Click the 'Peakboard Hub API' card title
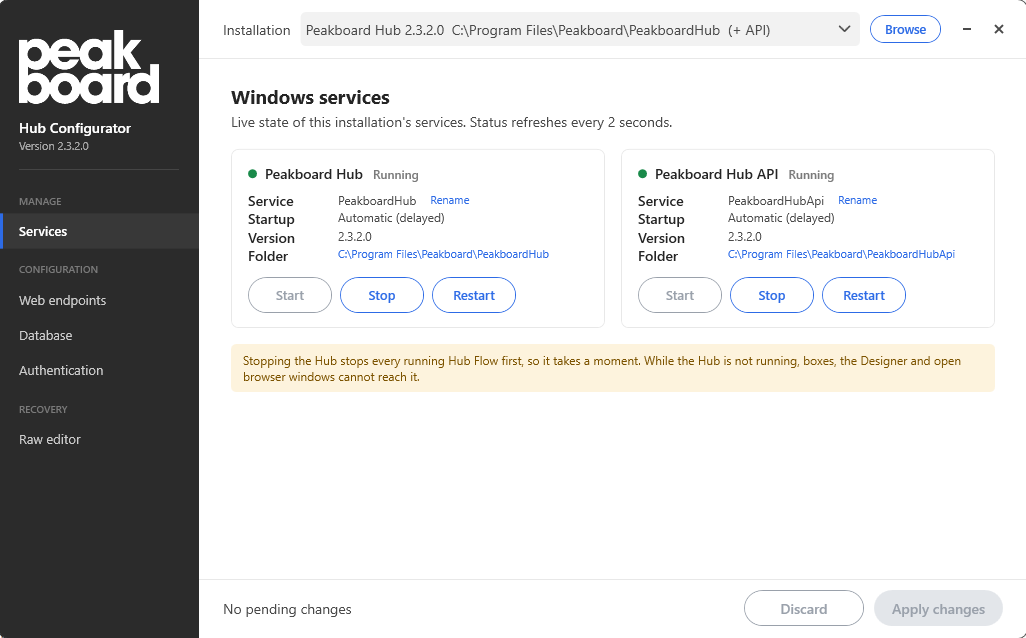Viewport: 1026px width, 638px height. [716, 174]
